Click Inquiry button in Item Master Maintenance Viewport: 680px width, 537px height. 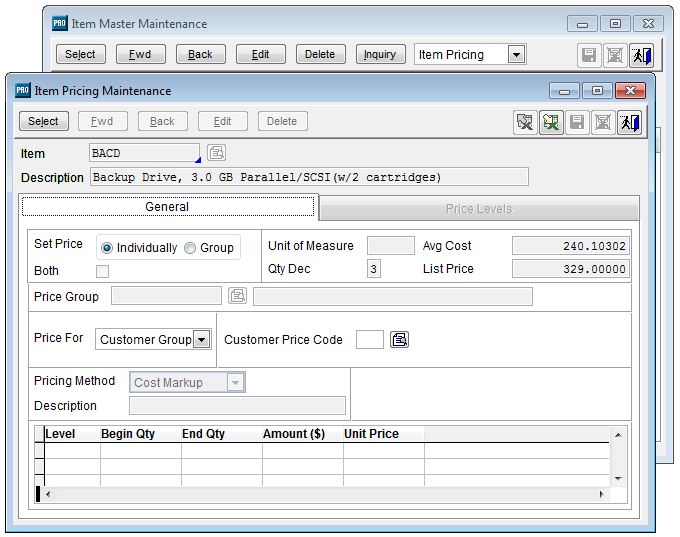pos(380,54)
